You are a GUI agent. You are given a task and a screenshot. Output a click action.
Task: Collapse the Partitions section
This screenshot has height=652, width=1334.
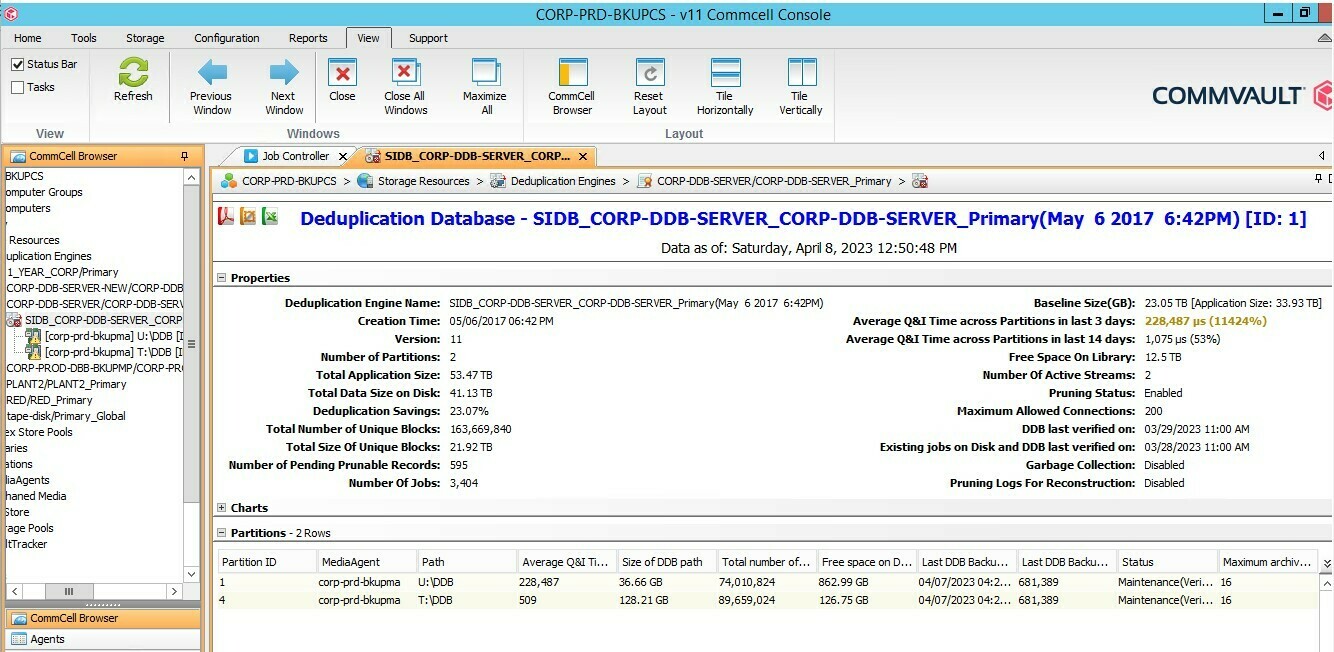[x=222, y=533]
